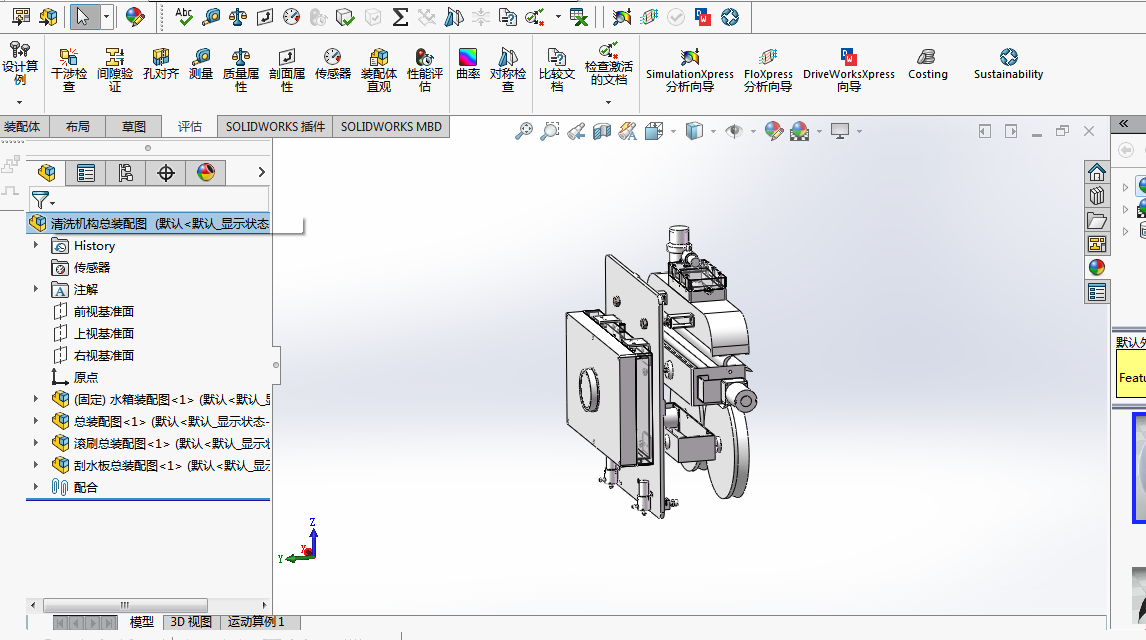Switch to the 装配体 ribbon tab
This screenshot has width=1146, height=640.
click(x=22, y=127)
